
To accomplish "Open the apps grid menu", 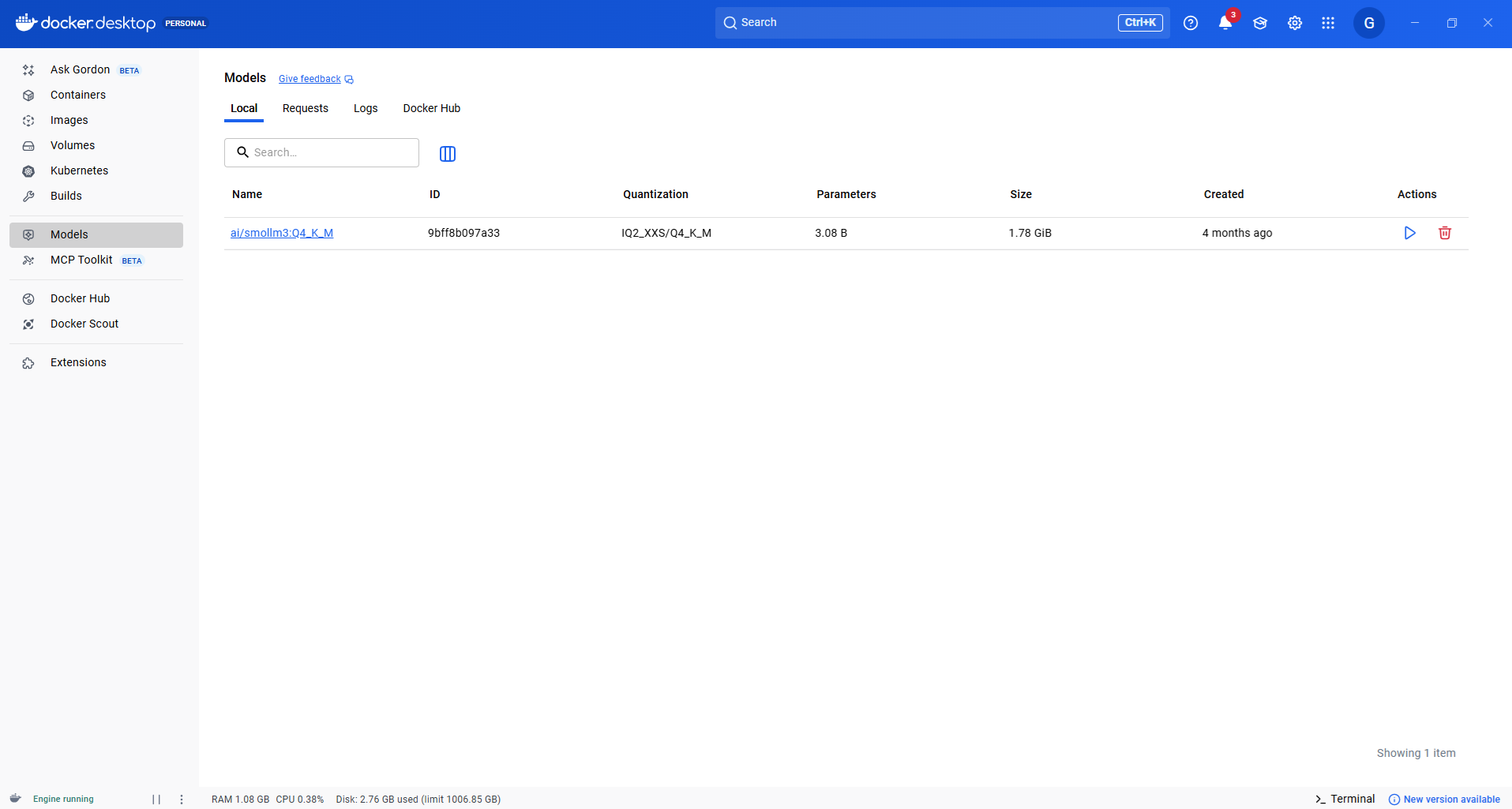I will tap(1328, 23).
